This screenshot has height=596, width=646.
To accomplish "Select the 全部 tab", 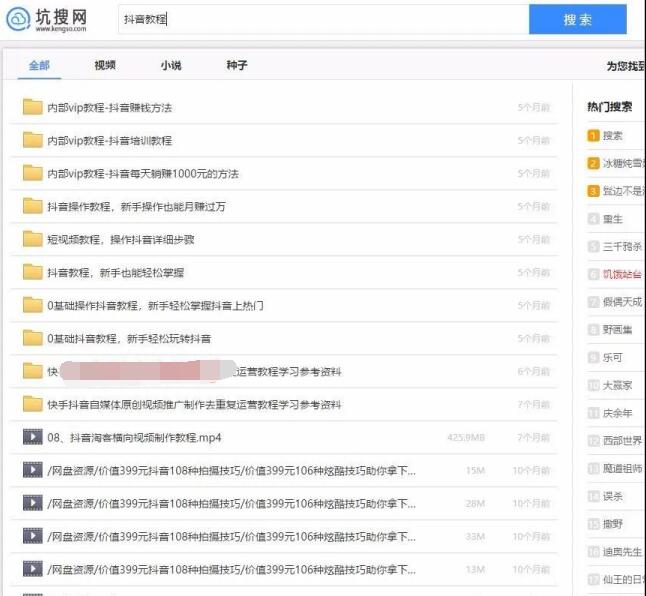I will [x=39, y=65].
